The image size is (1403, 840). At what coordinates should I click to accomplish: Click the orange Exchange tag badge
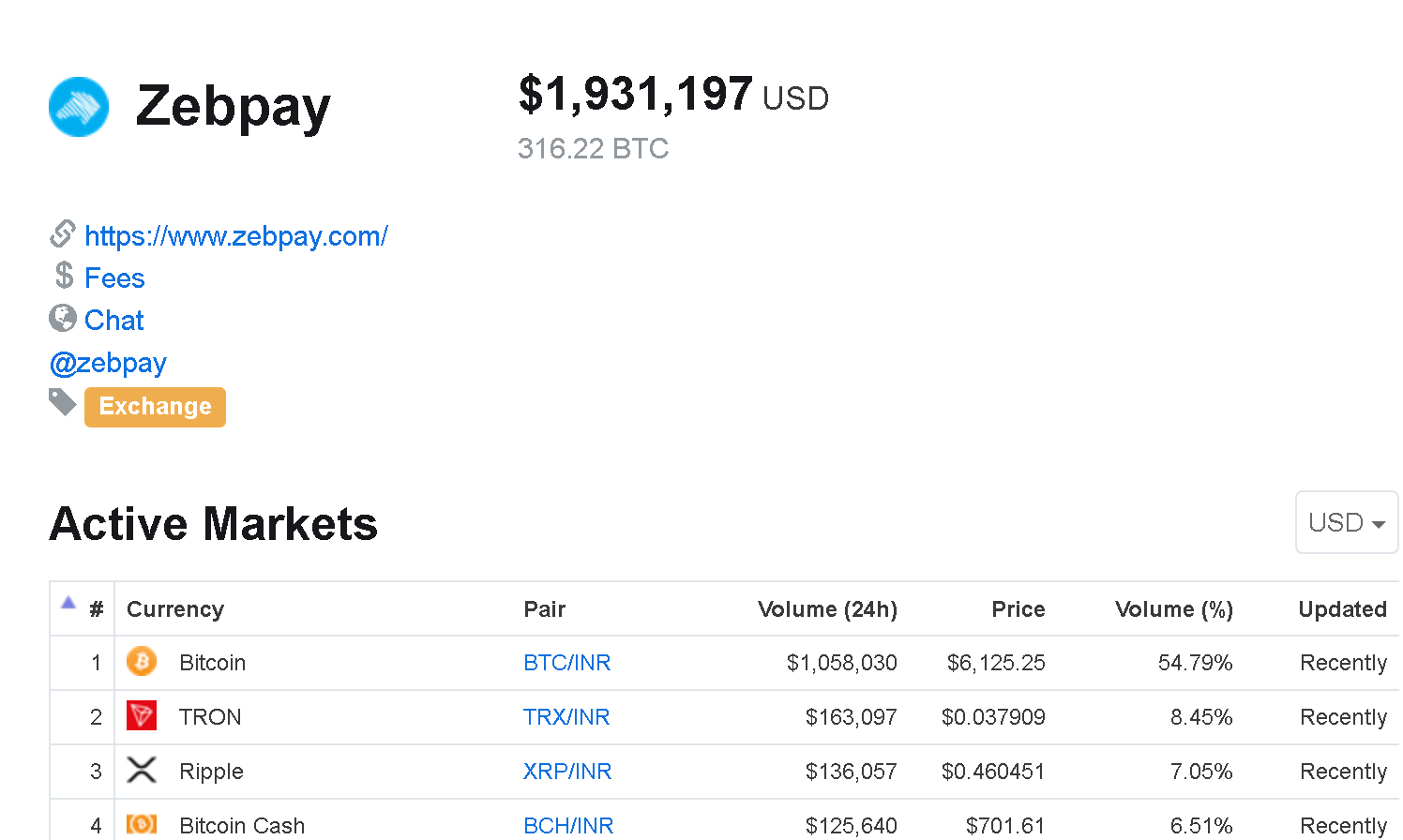pyautogui.click(x=155, y=407)
